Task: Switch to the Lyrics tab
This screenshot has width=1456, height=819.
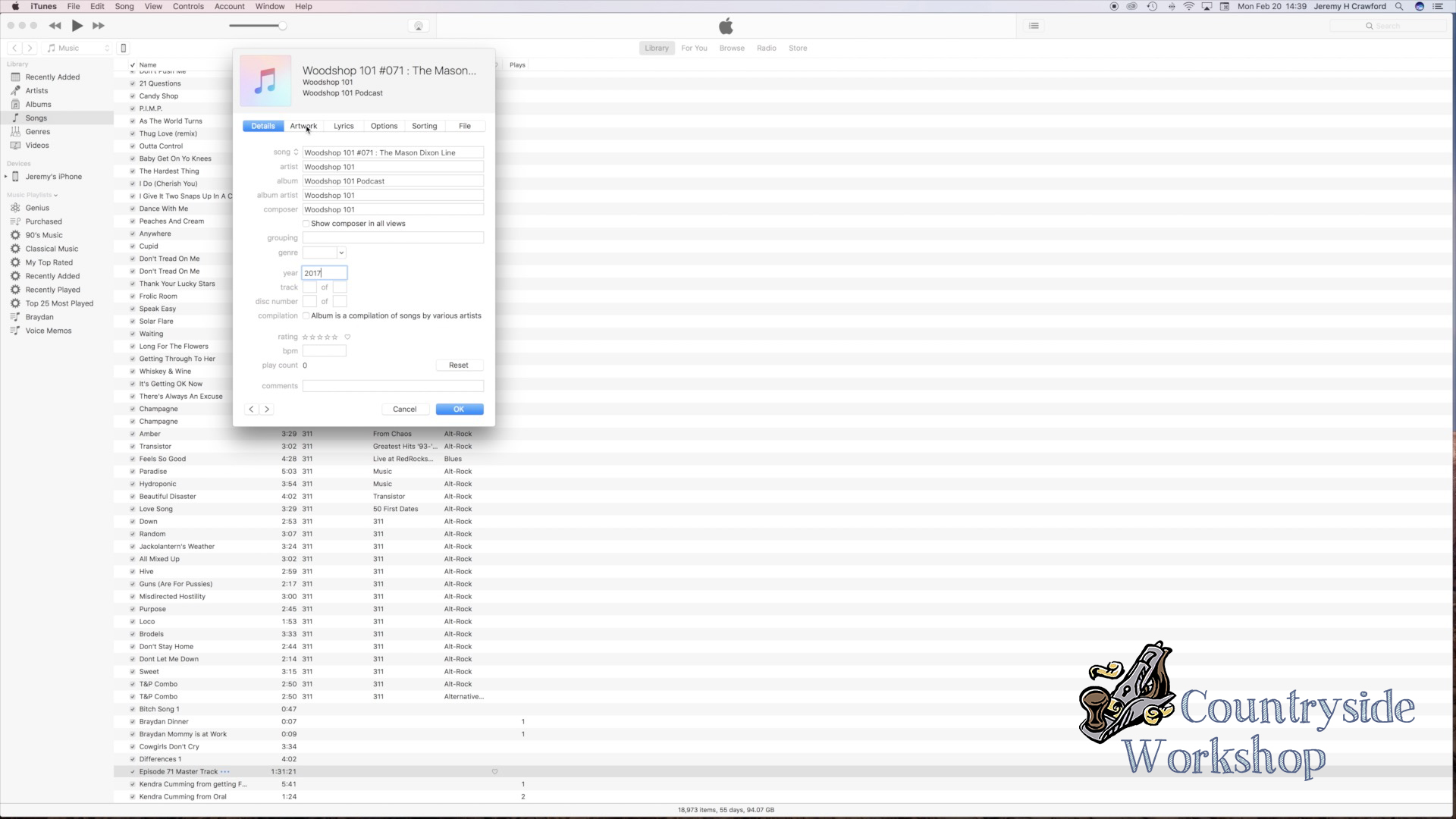Action: point(344,126)
